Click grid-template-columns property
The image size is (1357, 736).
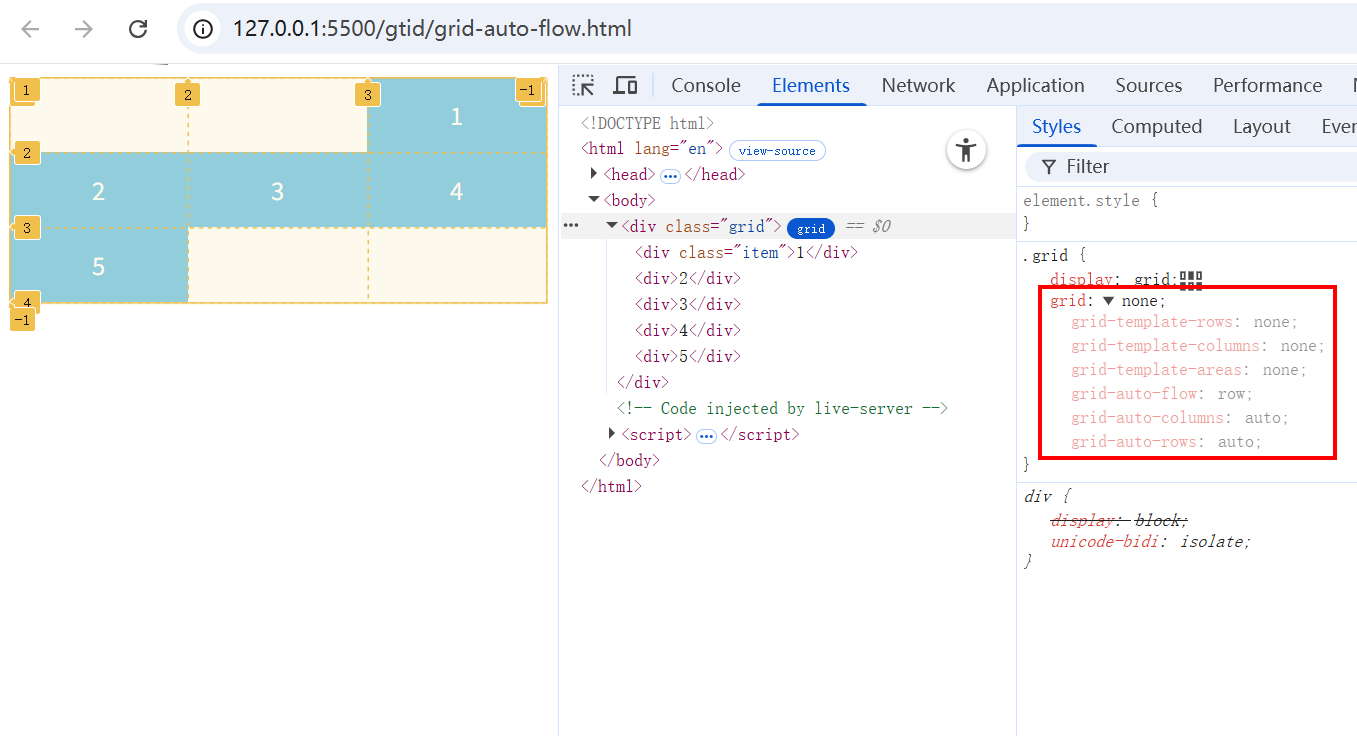(1165, 346)
